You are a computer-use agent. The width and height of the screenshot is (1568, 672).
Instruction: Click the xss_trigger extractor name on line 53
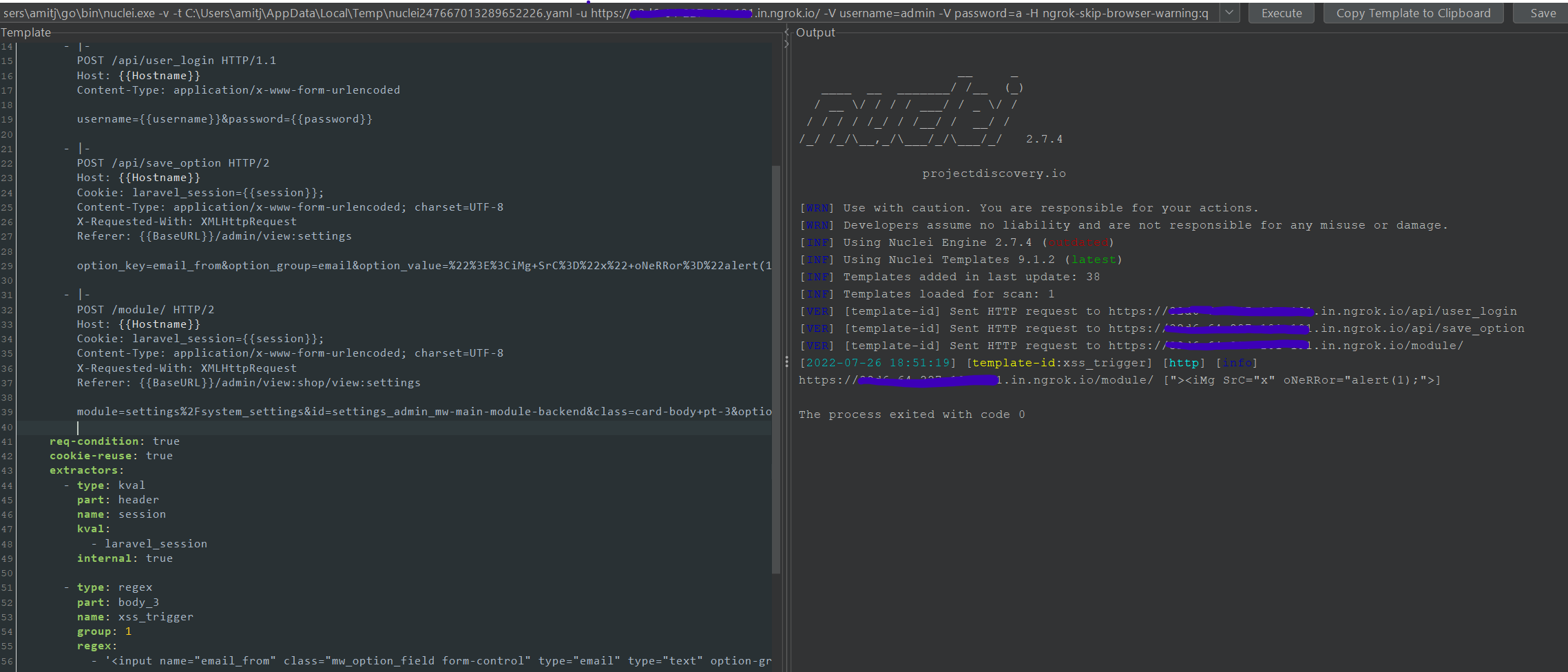(155, 616)
